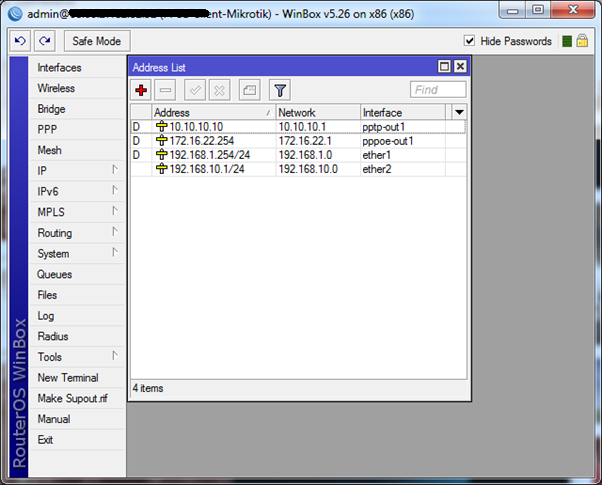
Task: Click the Network column header
Action: (x=318, y=113)
